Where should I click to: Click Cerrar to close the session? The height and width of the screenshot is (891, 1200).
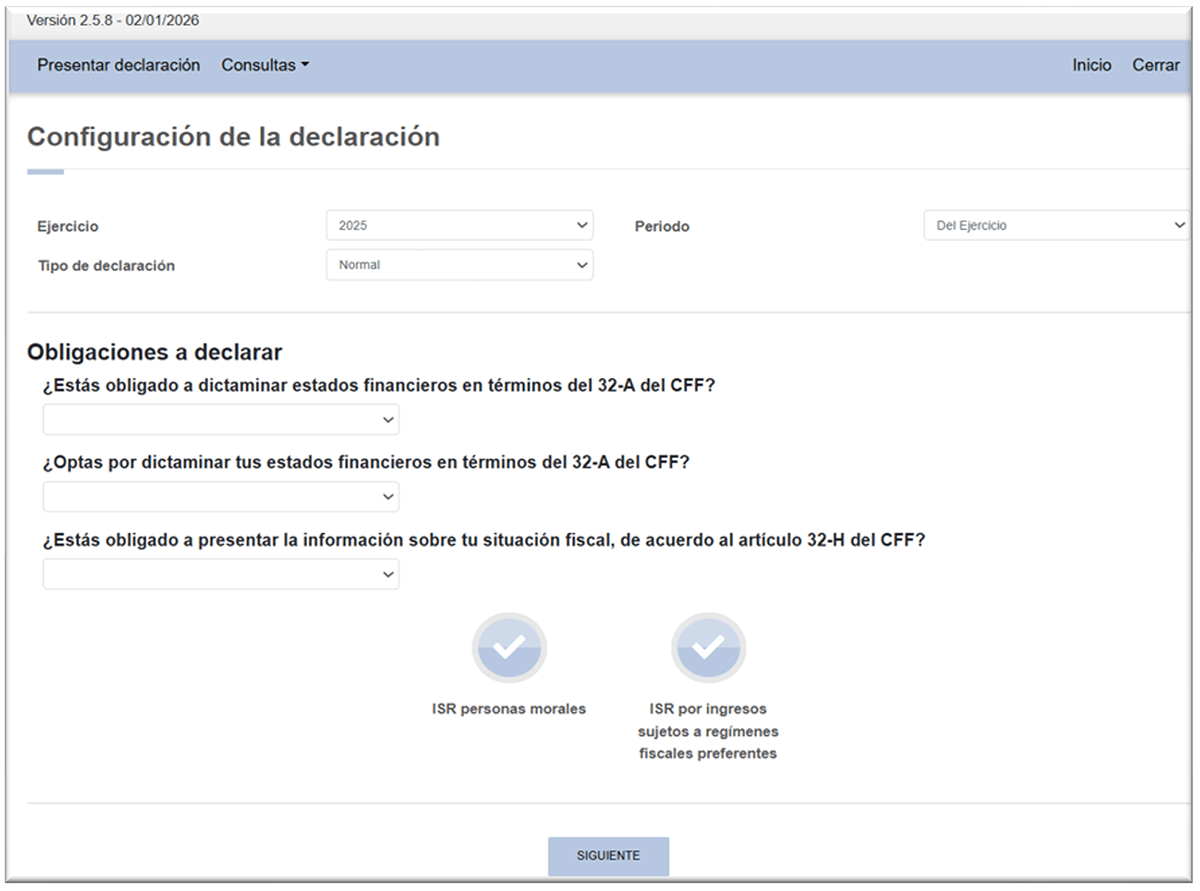coord(1155,64)
